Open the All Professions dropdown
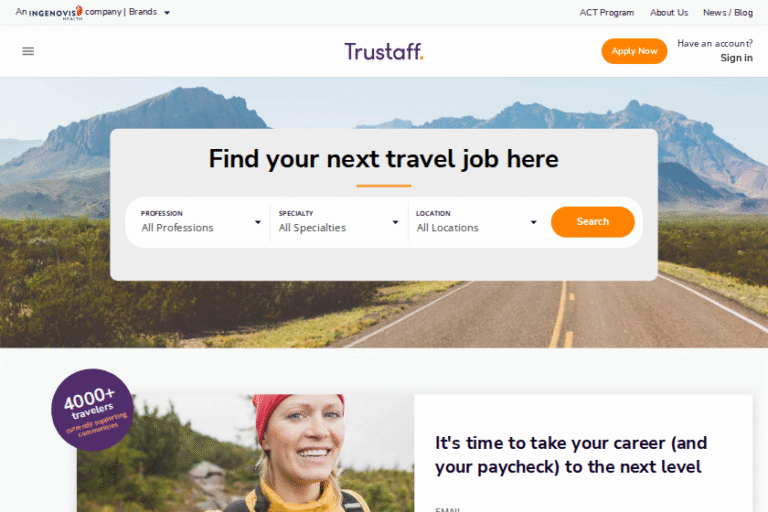The width and height of the screenshot is (768, 512). point(201,222)
